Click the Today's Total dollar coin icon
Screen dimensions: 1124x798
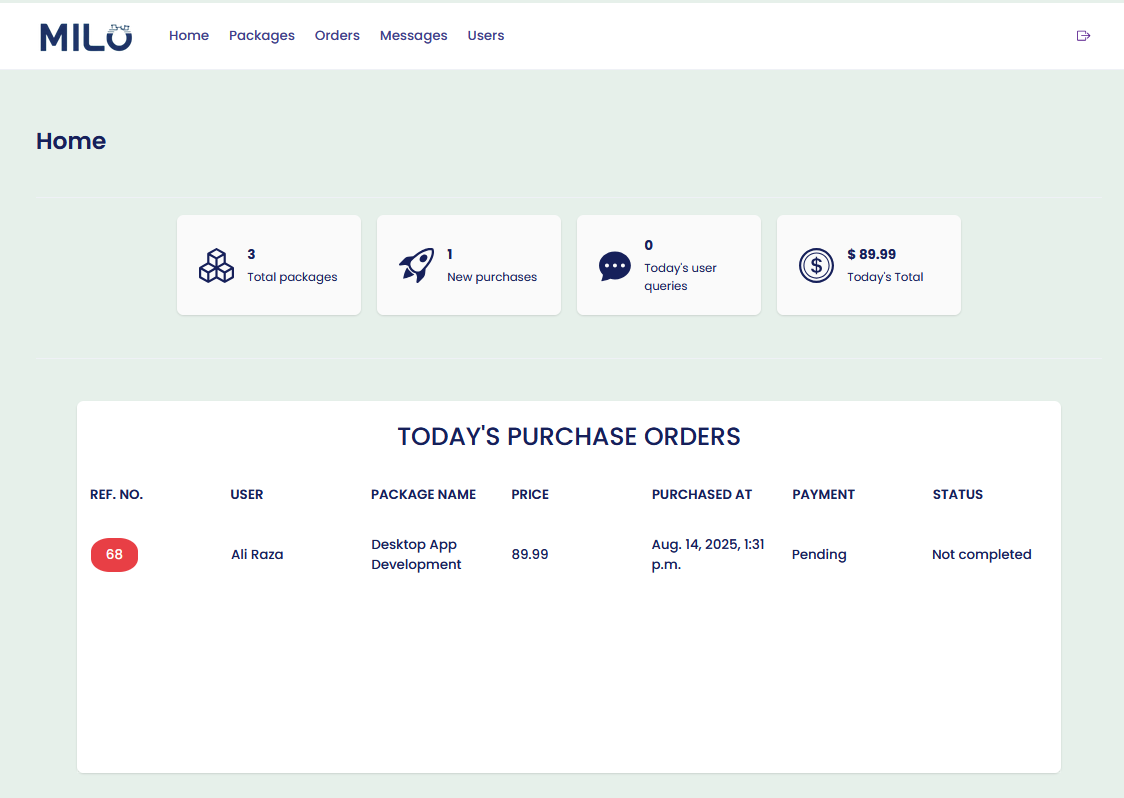click(816, 265)
